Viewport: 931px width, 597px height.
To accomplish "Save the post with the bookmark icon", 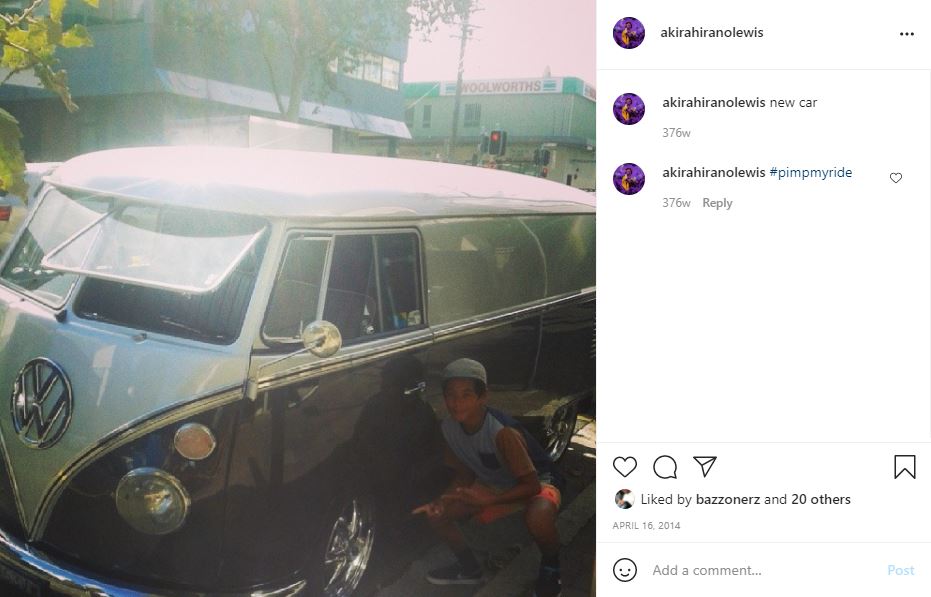I will pyautogui.click(x=905, y=467).
